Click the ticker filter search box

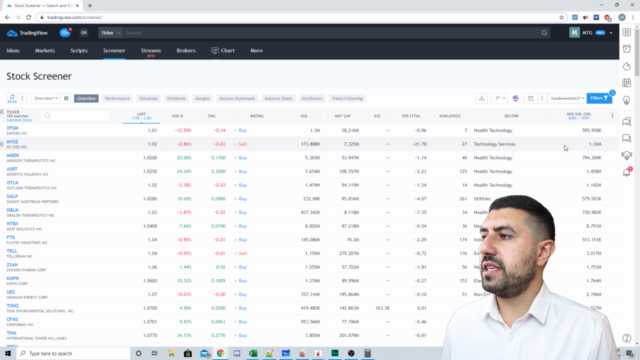(76, 116)
